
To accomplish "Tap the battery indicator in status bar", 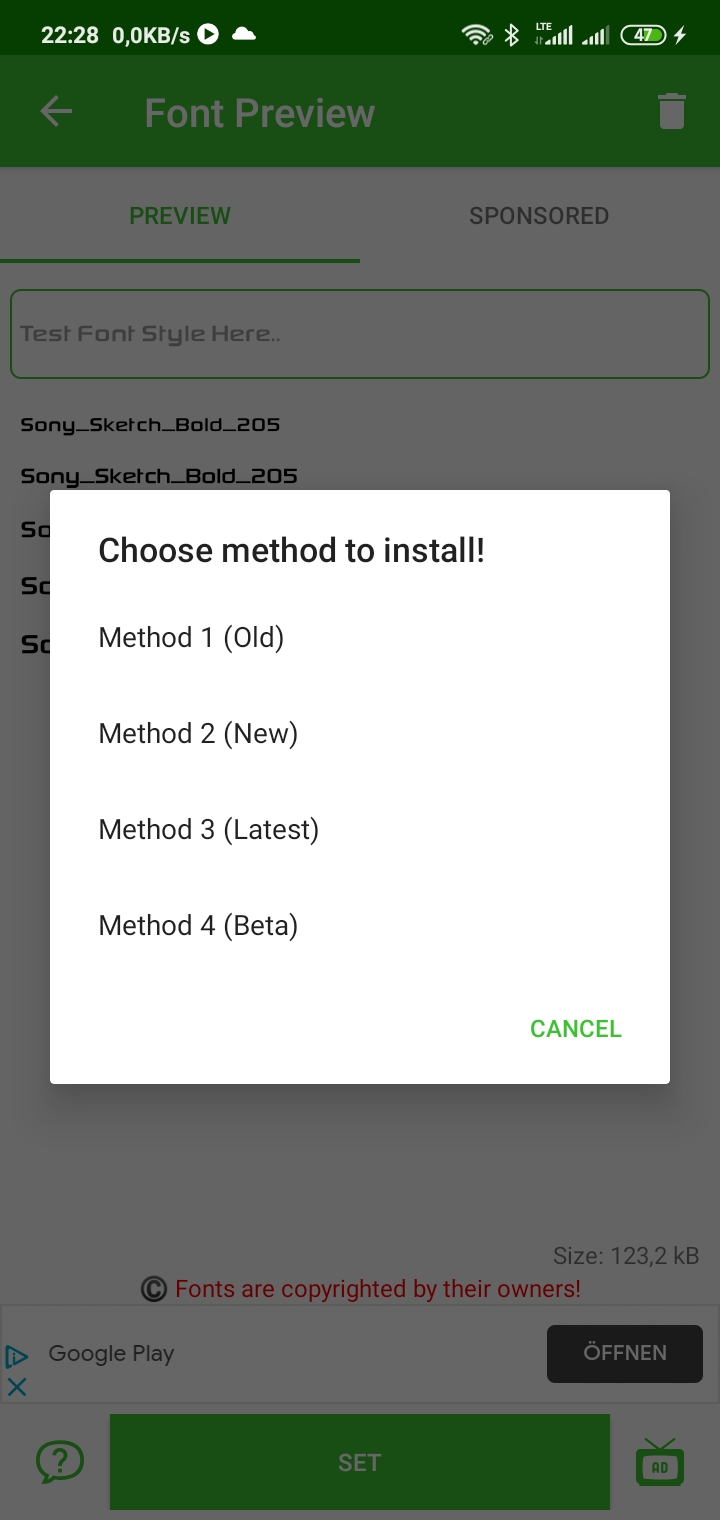I will point(646,35).
